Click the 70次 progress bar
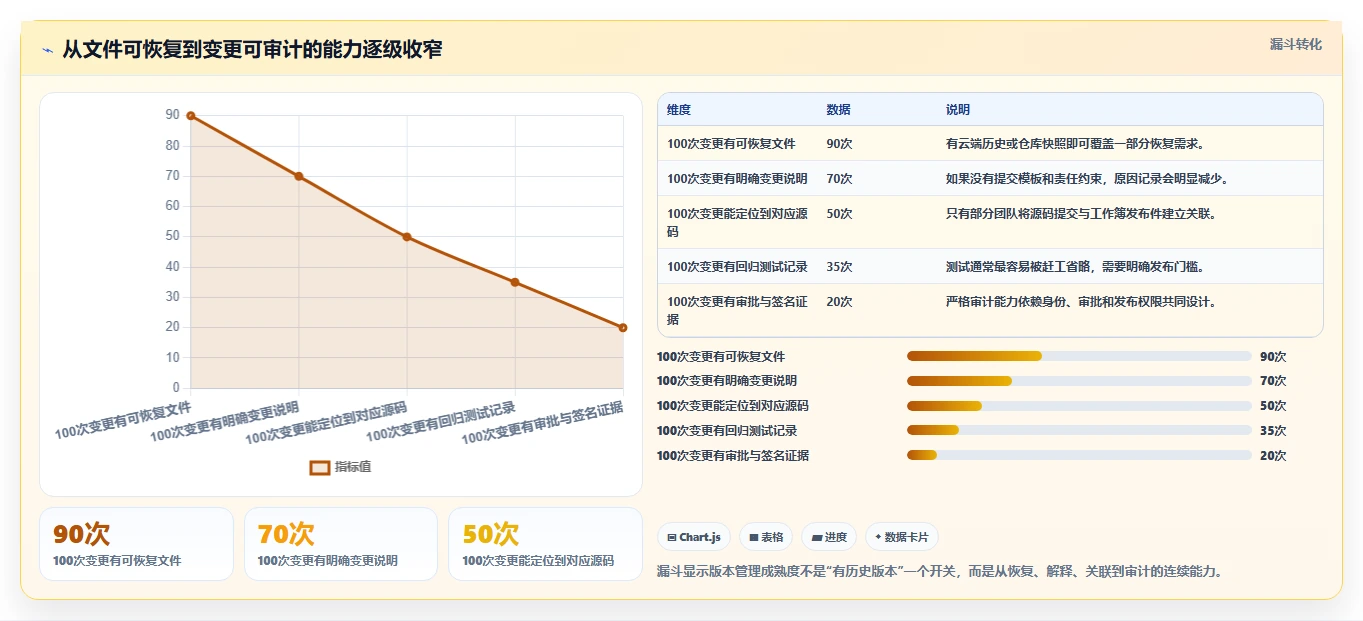The width and height of the screenshot is (1363, 621). point(1079,381)
